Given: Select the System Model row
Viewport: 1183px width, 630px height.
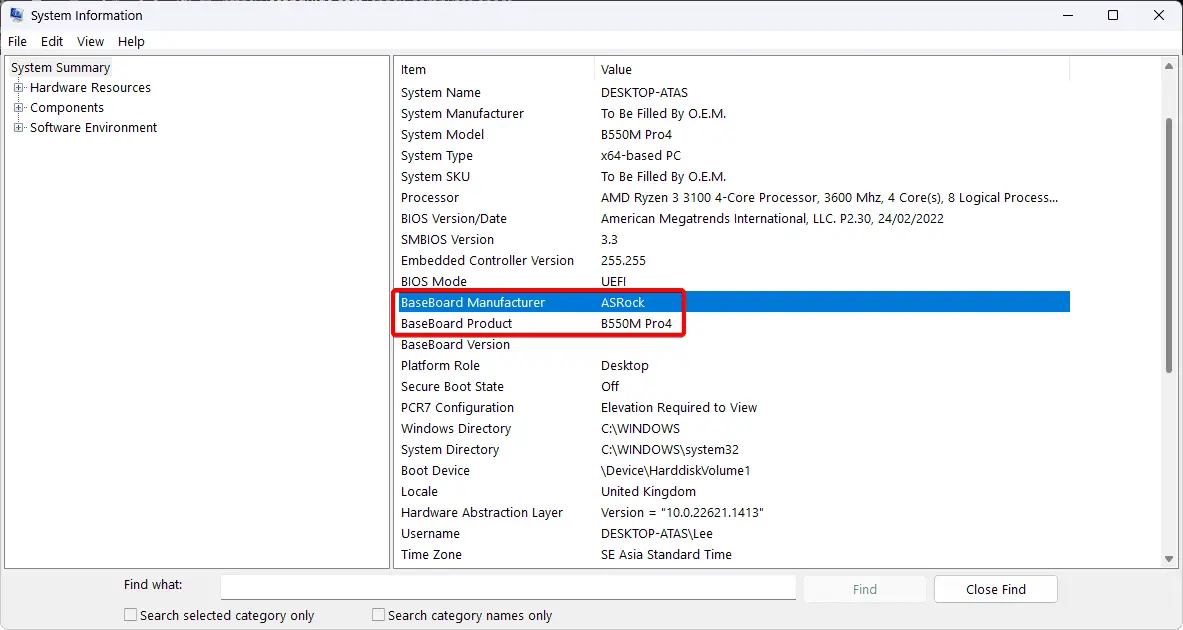Looking at the screenshot, I should pyautogui.click(x=734, y=135).
